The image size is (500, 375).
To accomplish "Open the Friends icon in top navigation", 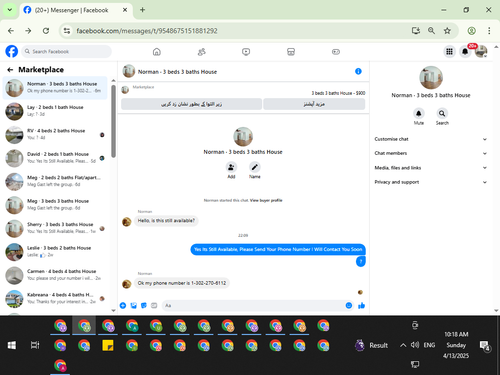I will coord(202,52).
